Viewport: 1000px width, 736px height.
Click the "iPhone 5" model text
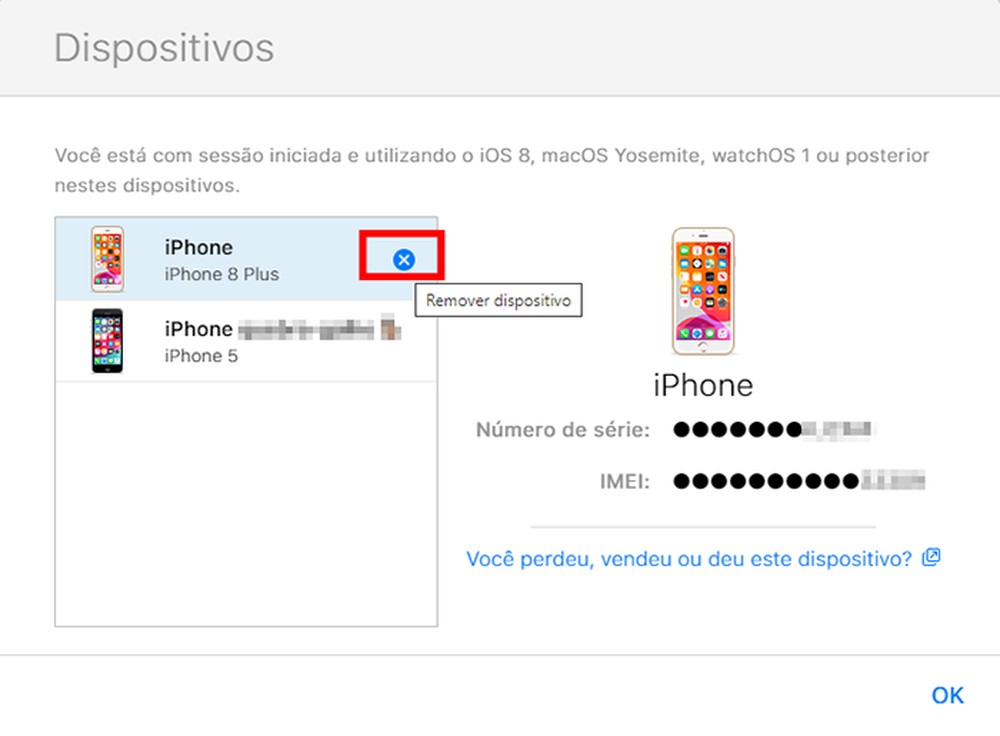(201, 356)
